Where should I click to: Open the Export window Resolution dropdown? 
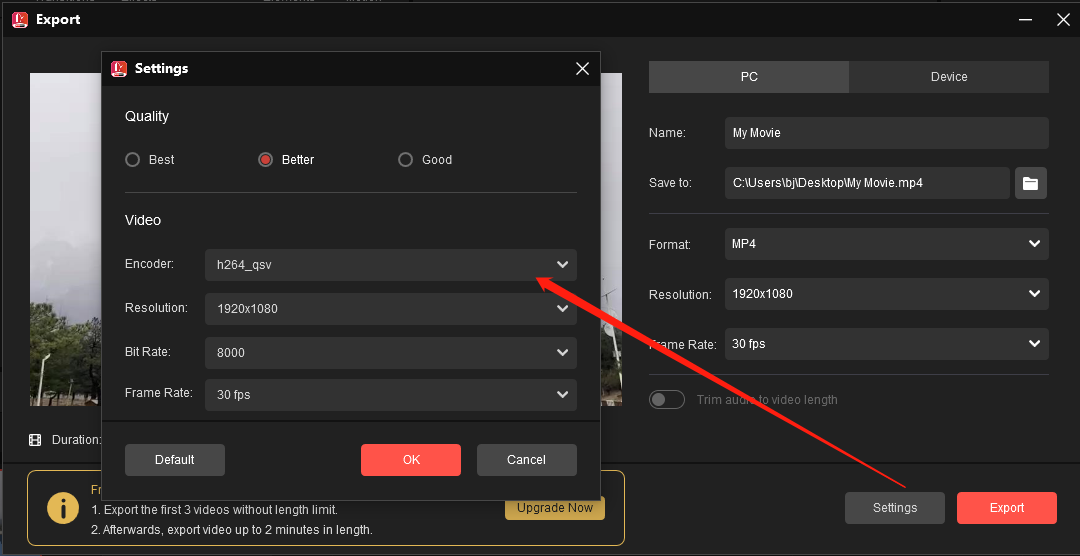coord(886,294)
